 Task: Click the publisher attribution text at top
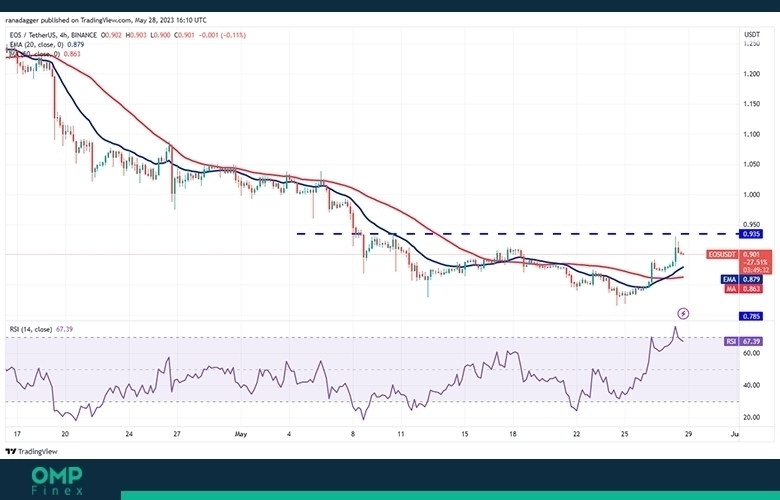pos(106,20)
